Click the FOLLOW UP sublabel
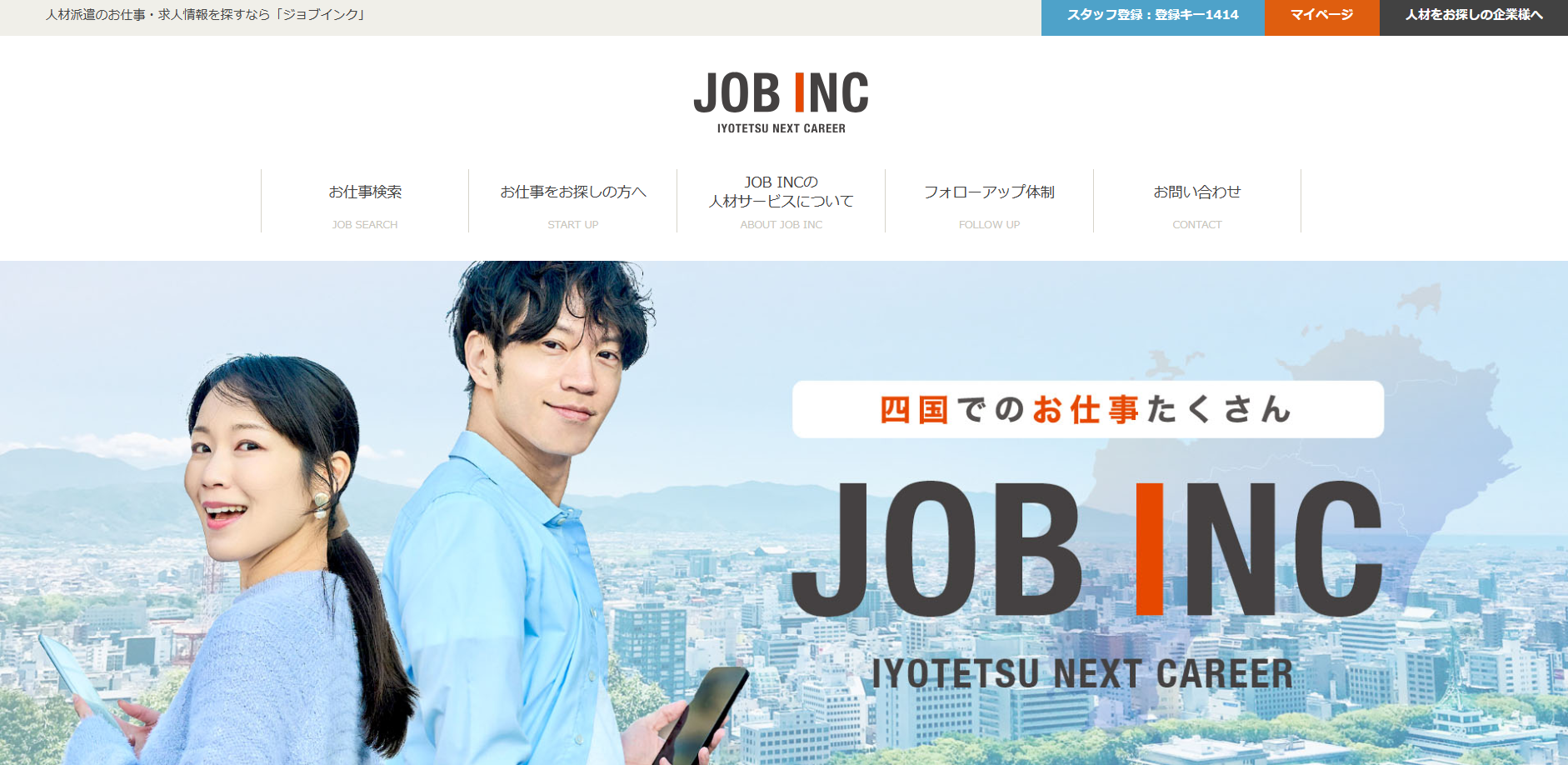Screen dimensions: 1568x765 click(989, 225)
